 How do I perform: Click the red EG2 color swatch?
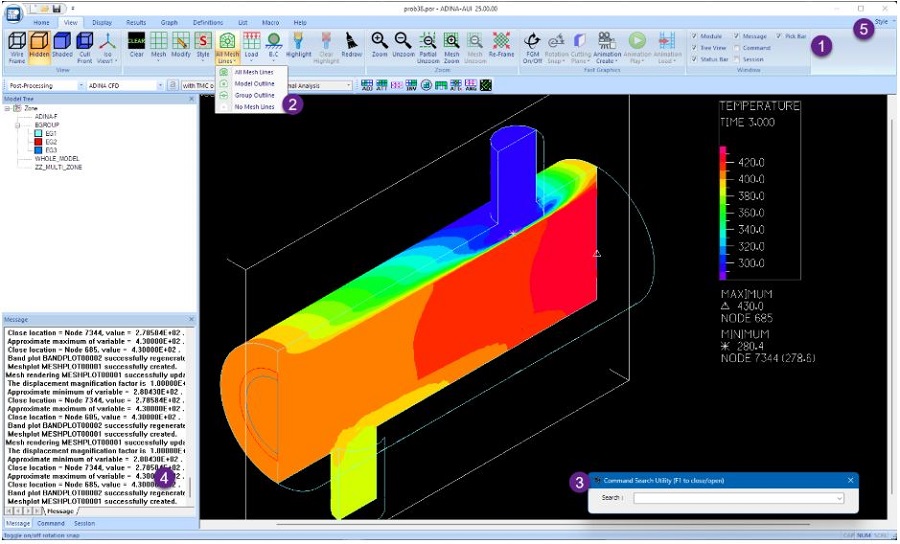click(38, 141)
